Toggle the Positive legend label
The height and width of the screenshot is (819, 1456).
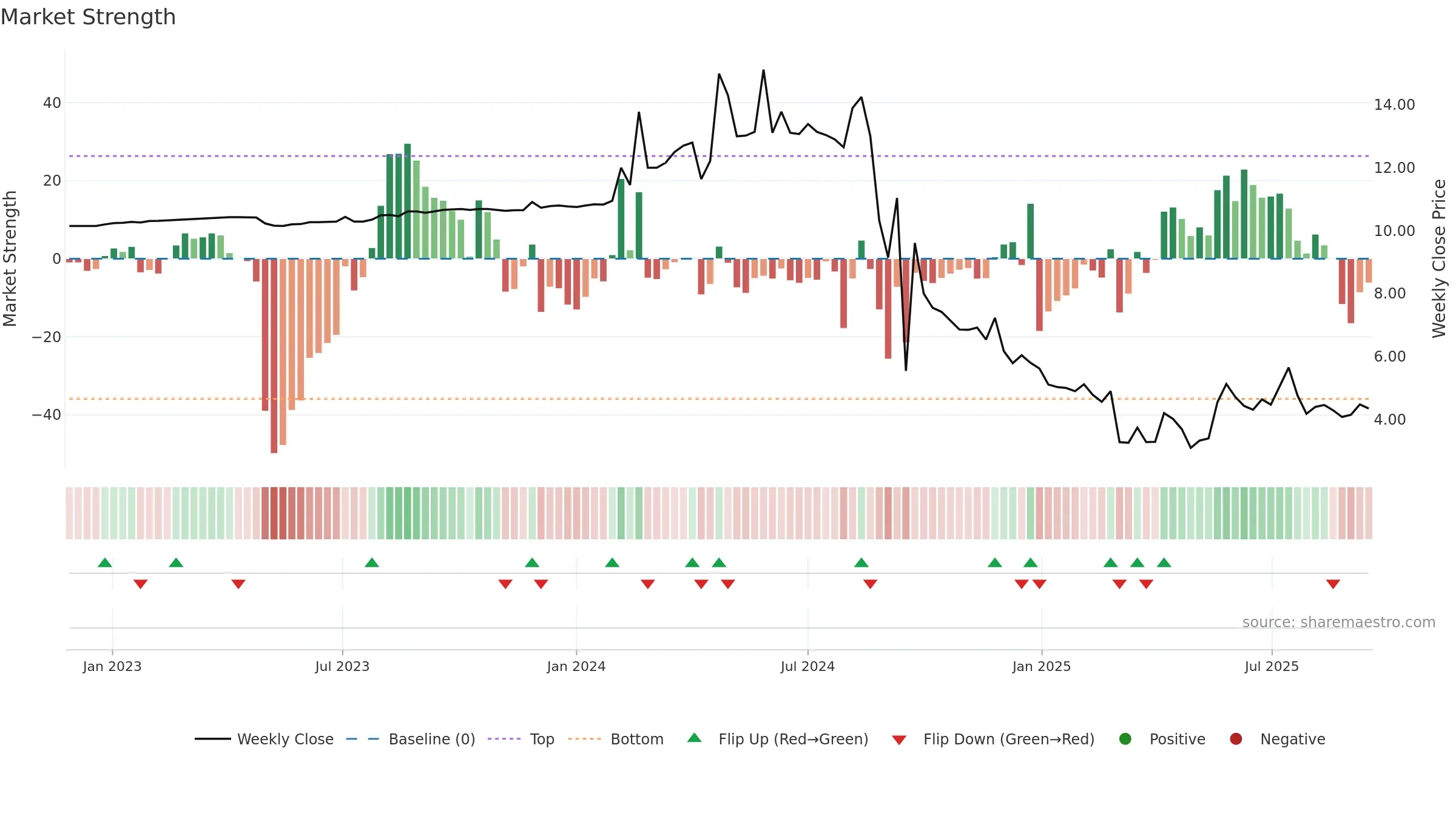tap(1178, 739)
